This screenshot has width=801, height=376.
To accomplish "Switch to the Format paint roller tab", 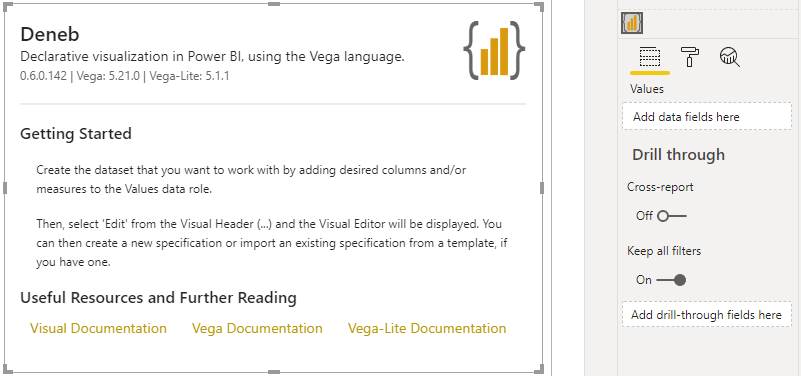I will coord(690,57).
